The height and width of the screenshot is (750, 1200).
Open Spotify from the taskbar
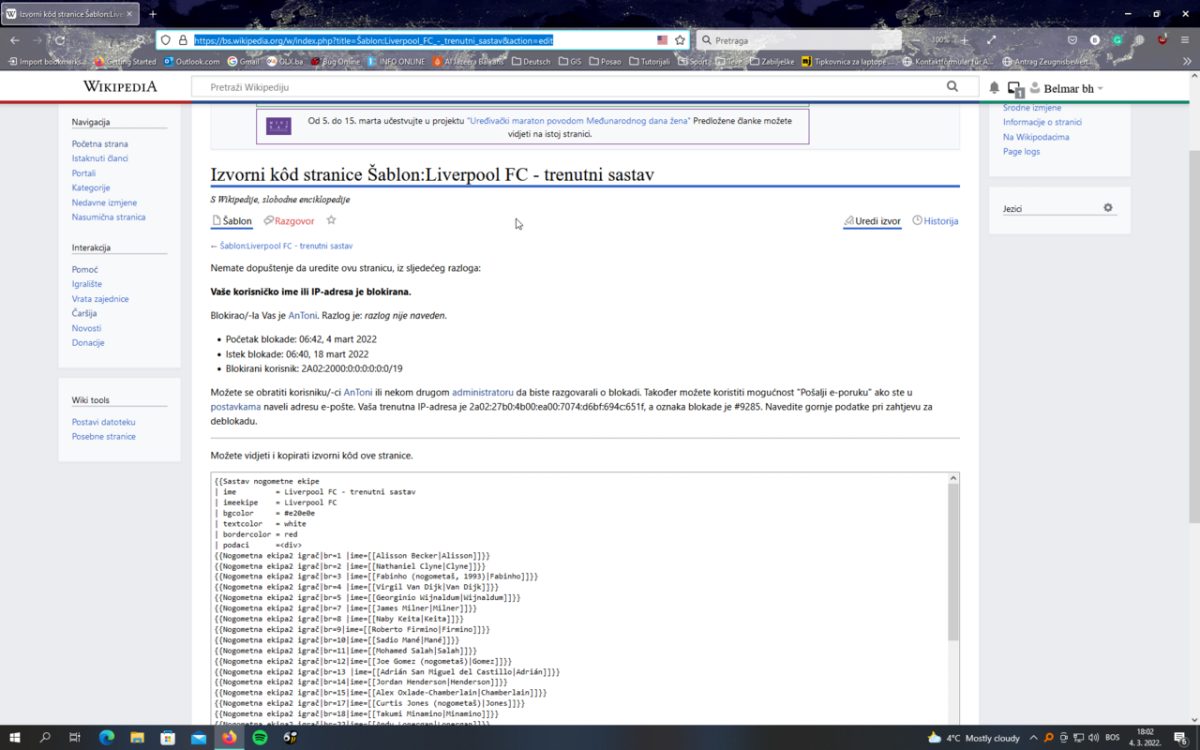click(259, 738)
